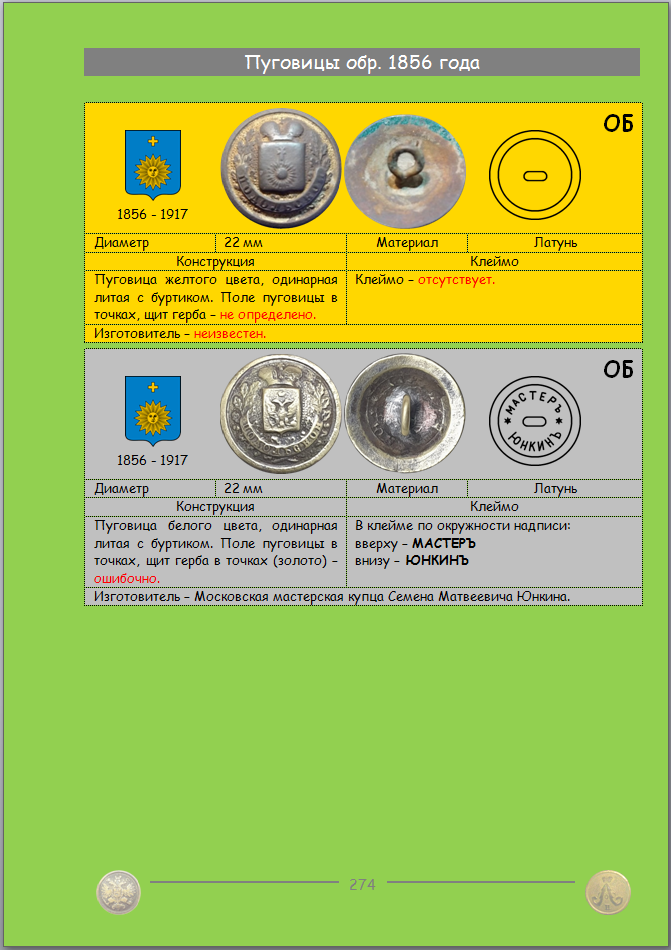Click the red word ошибочно
The image size is (671, 950).
tap(127, 579)
